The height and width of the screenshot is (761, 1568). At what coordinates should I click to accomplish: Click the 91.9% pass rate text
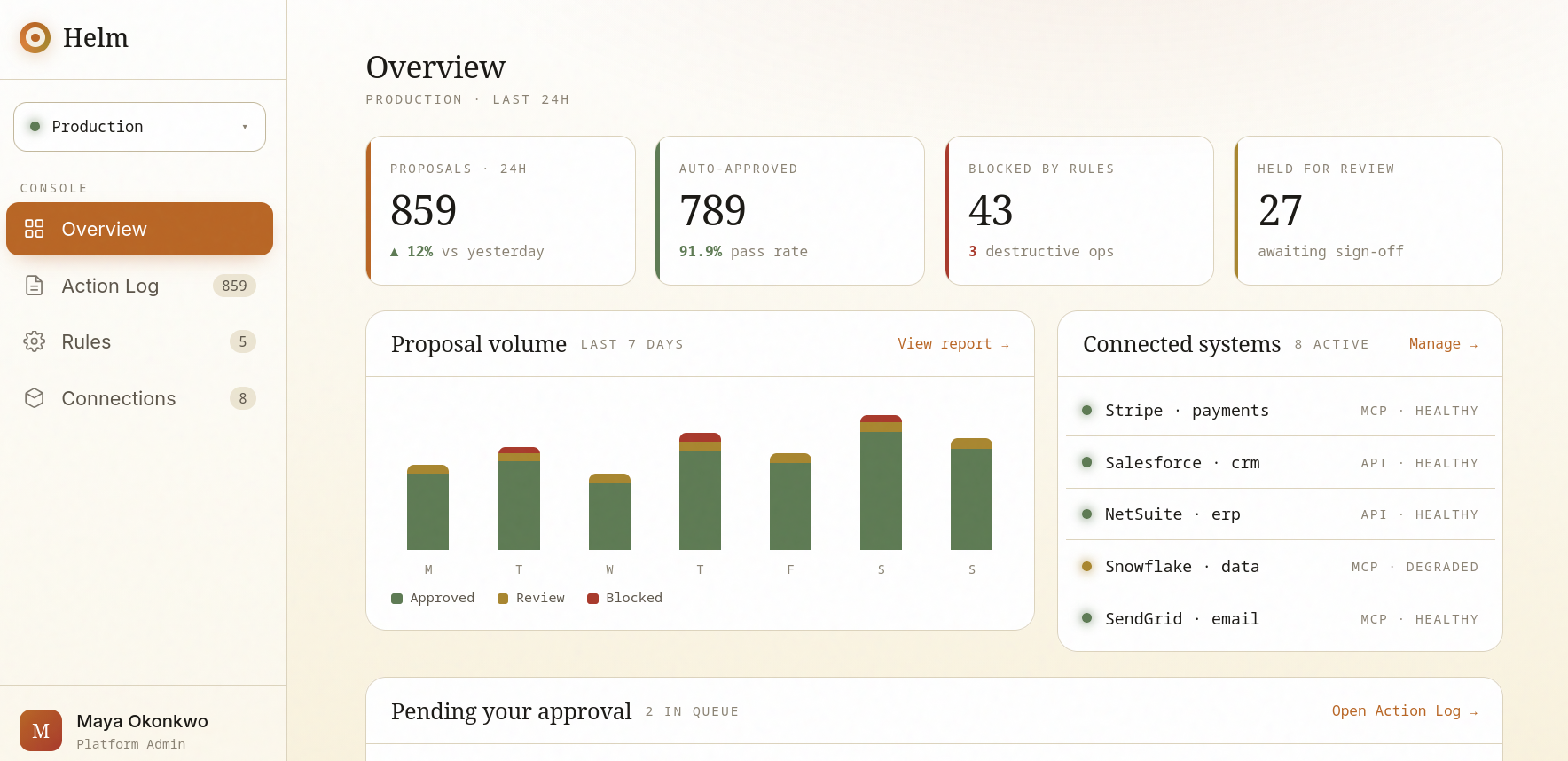[743, 252]
